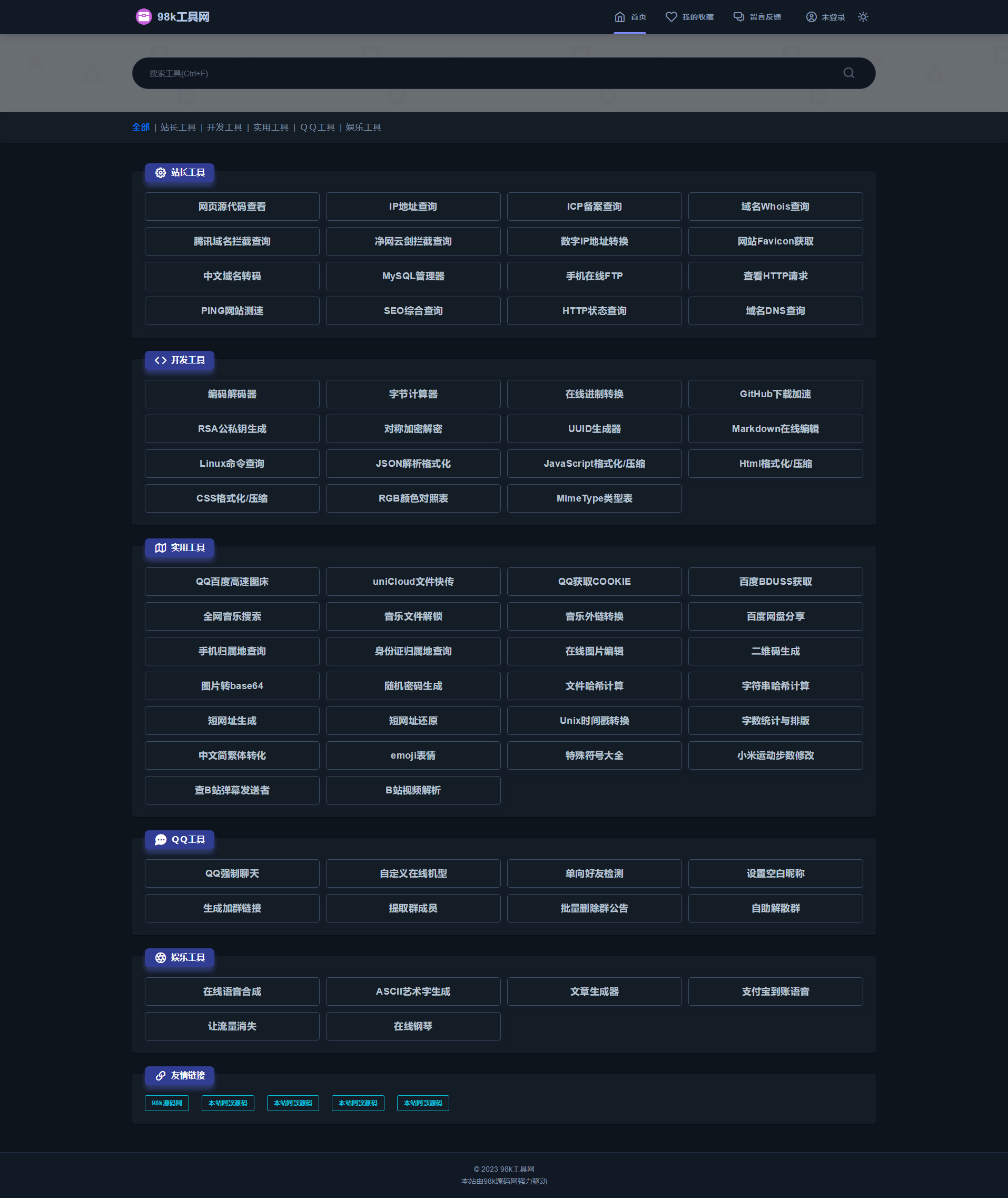Click the 站长工具 gear section badge
Viewport: 1008px width, 1198px height.
180,173
